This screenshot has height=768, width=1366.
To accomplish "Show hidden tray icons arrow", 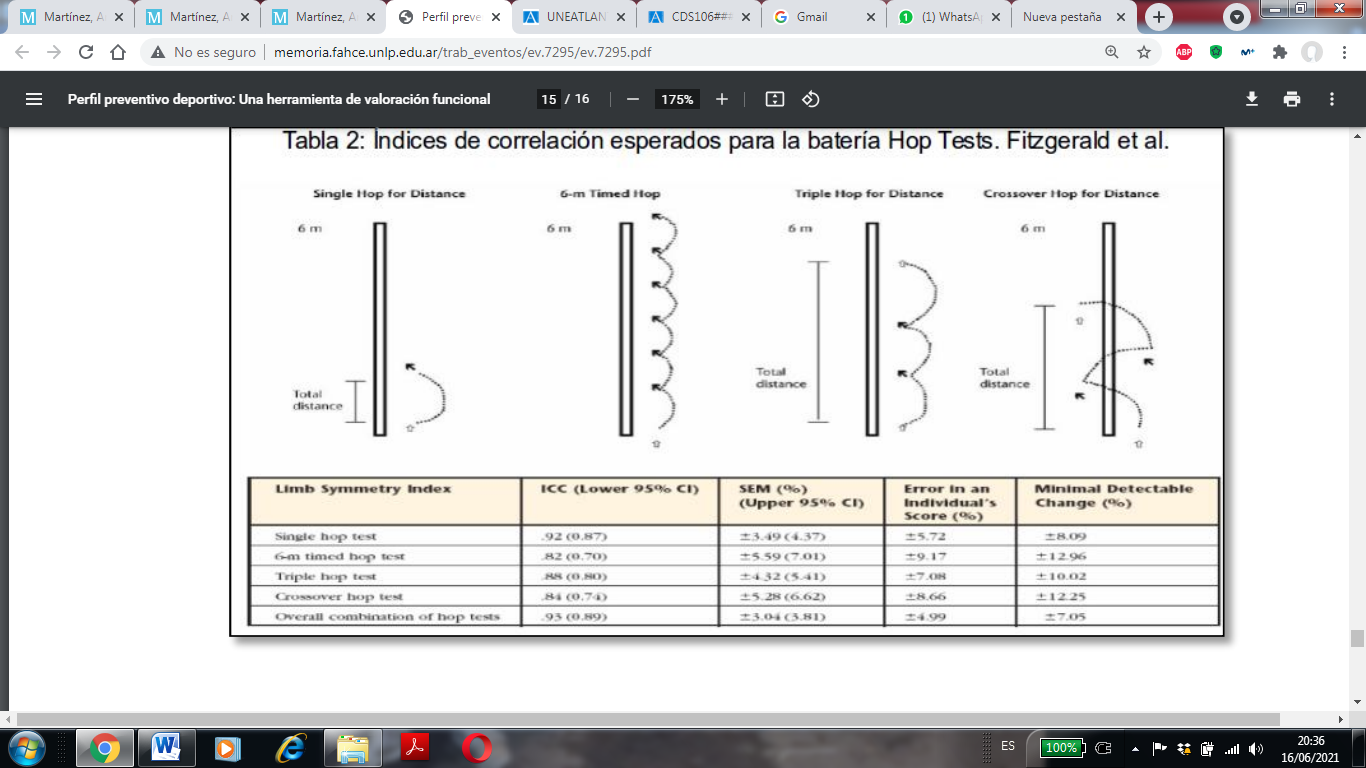I will pyautogui.click(x=1135, y=748).
